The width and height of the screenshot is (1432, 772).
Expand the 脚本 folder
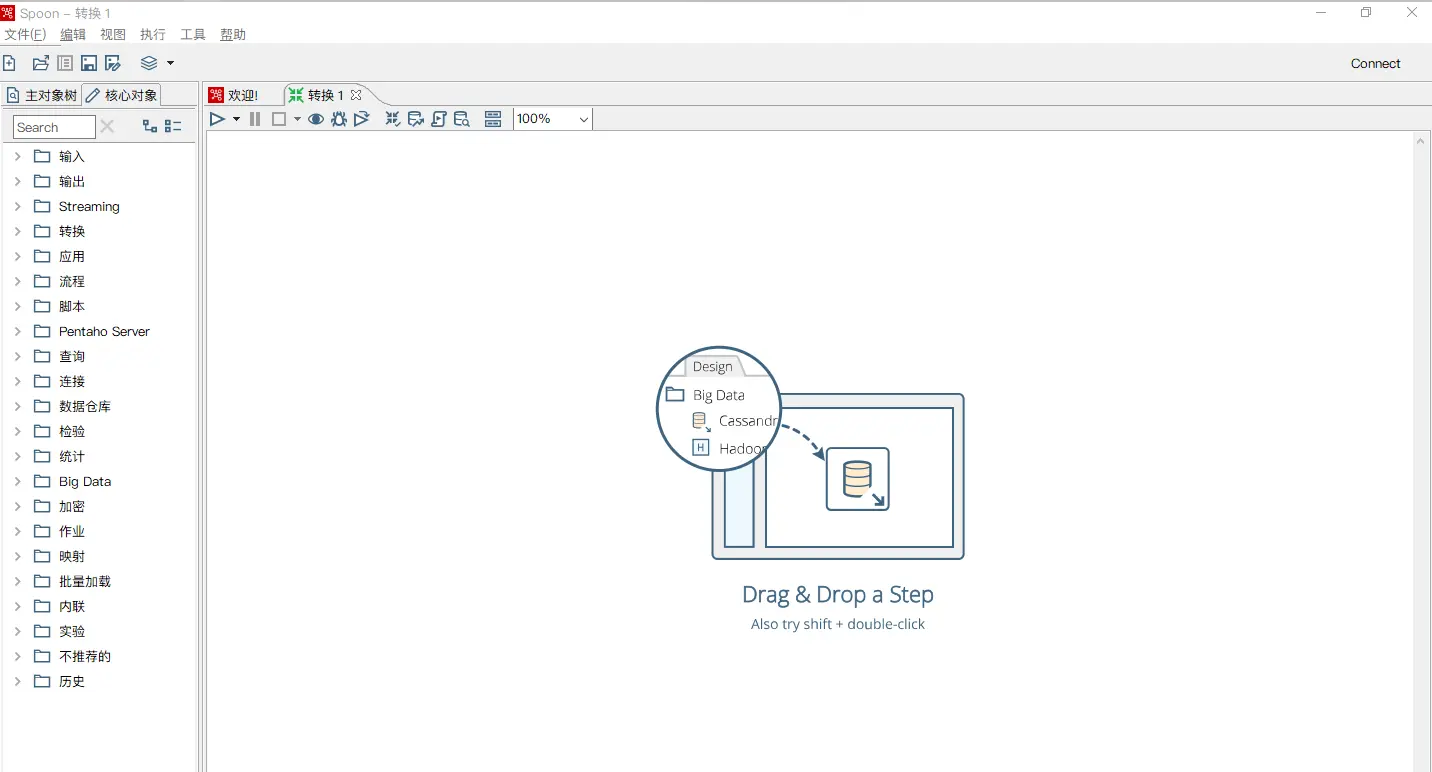pyautogui.click(x=18, y=306)
